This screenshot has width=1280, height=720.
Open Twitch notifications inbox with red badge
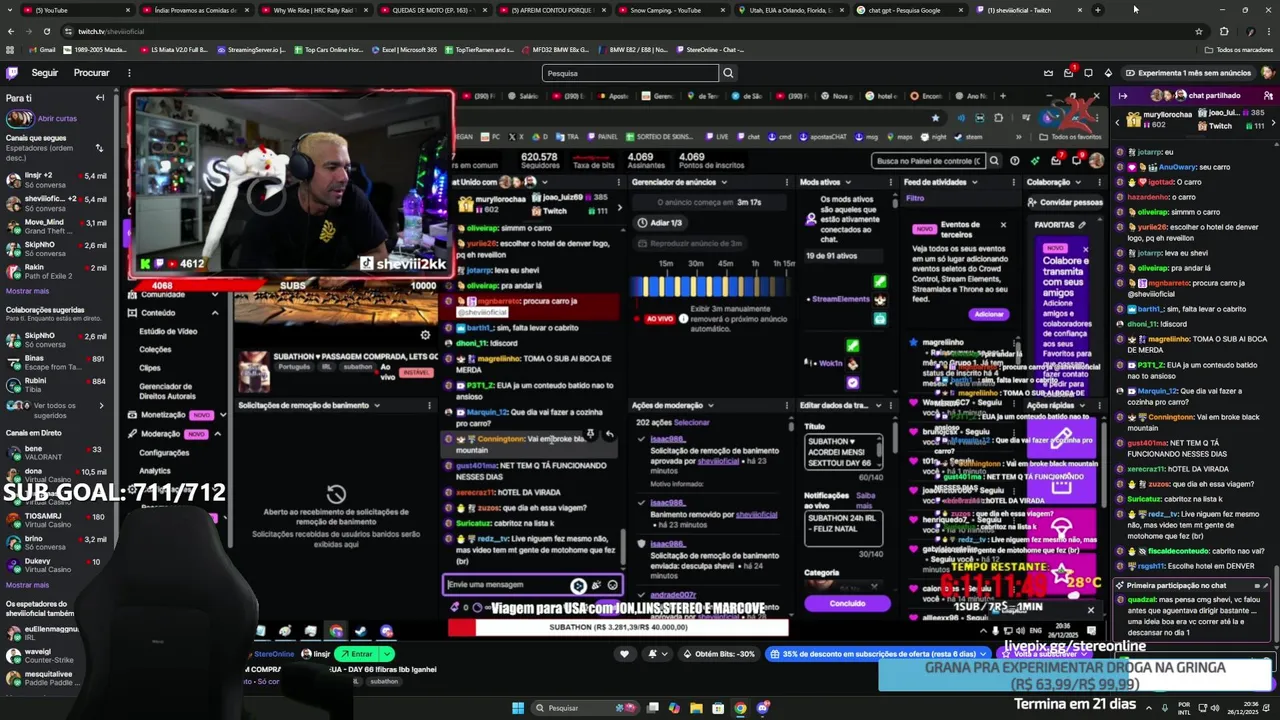[x=1068, y=73]
